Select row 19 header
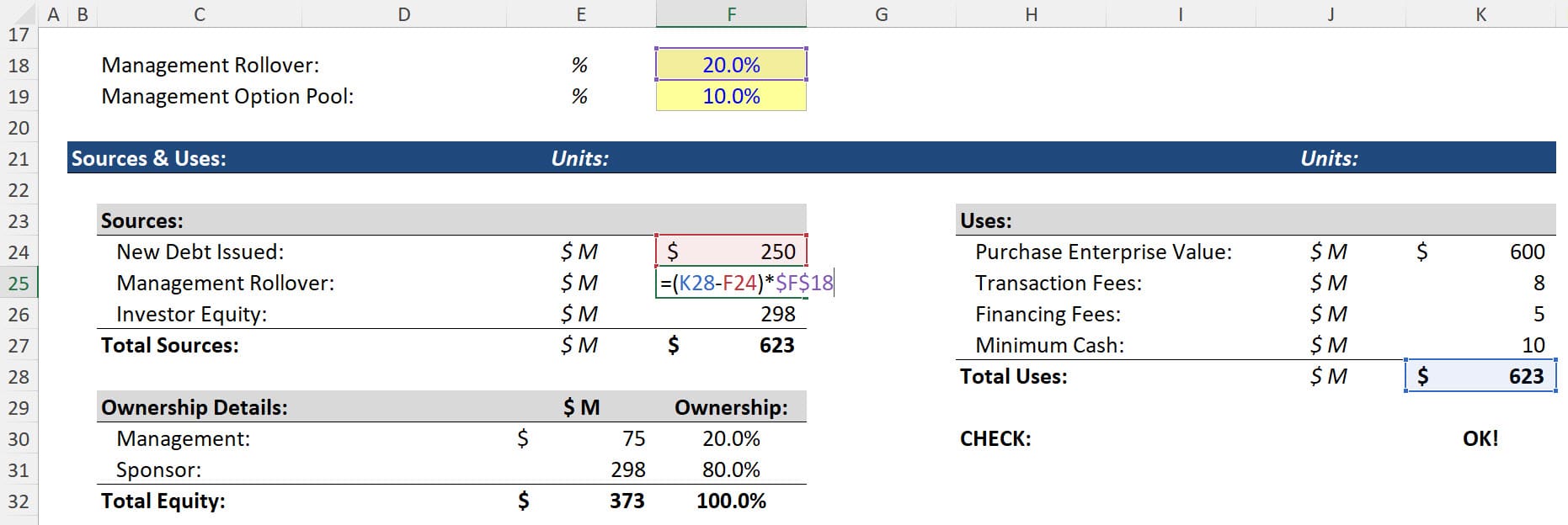 pyautogui.click(x=19, y=97)
